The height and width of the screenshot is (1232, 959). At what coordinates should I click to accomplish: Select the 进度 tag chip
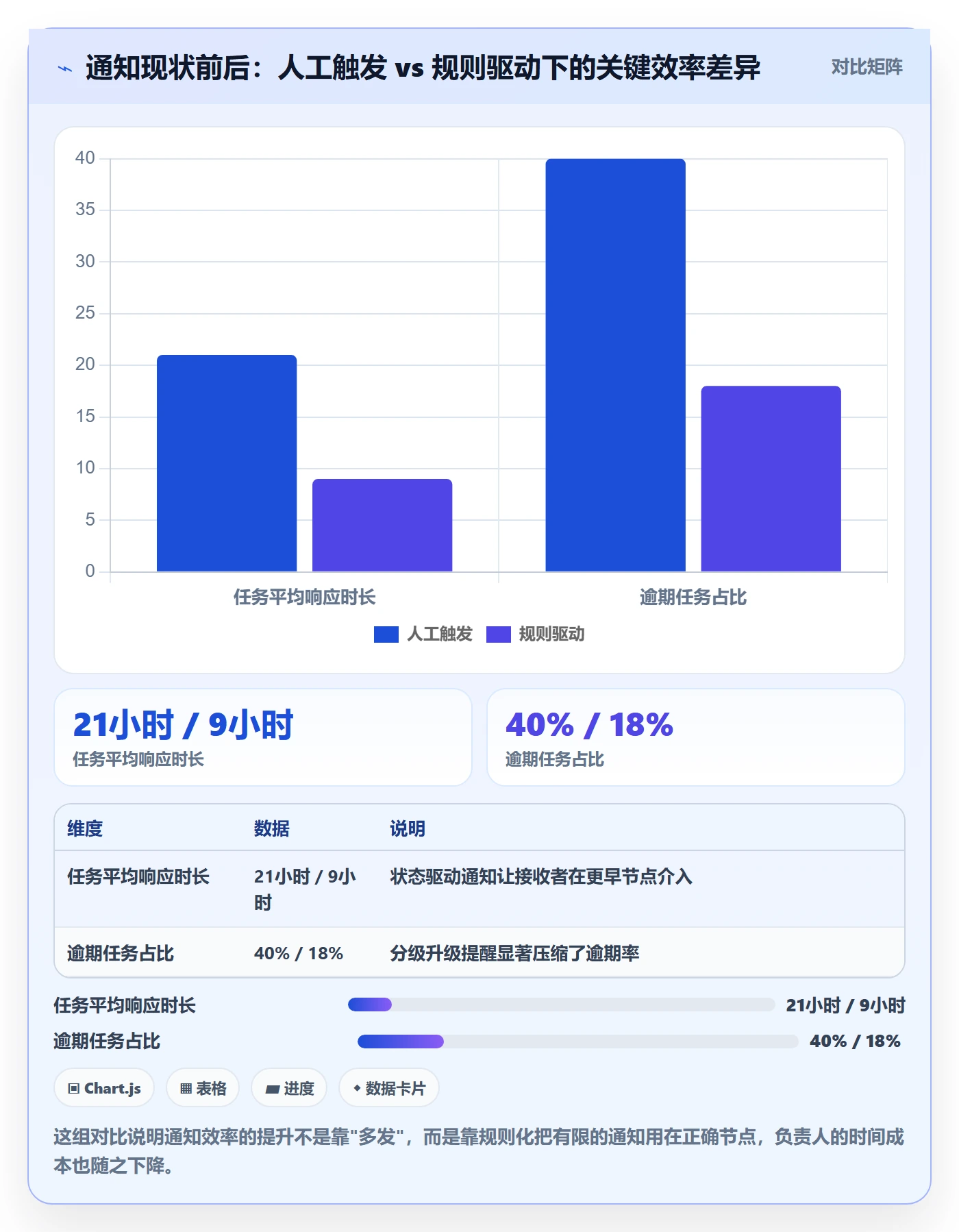pyautogui.click(x=289, y=1088)
